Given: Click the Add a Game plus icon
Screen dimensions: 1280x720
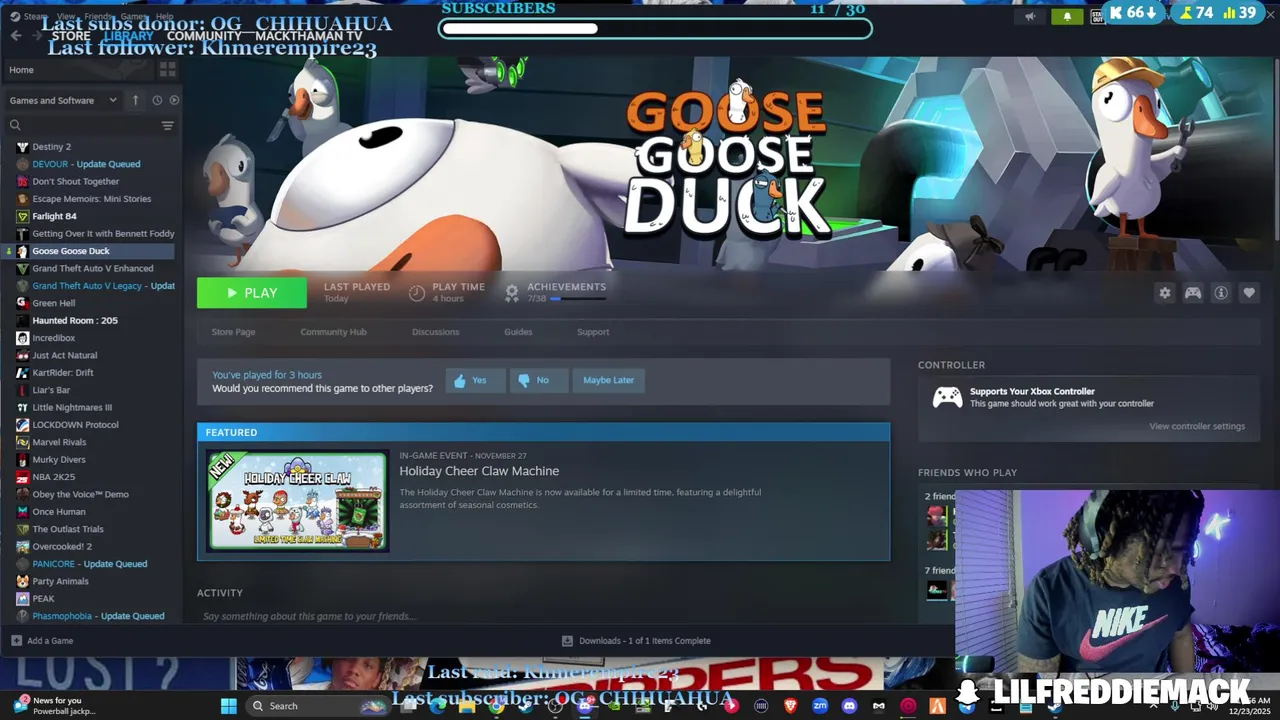Looking at the screenshot, I should (x=16, y=641).
